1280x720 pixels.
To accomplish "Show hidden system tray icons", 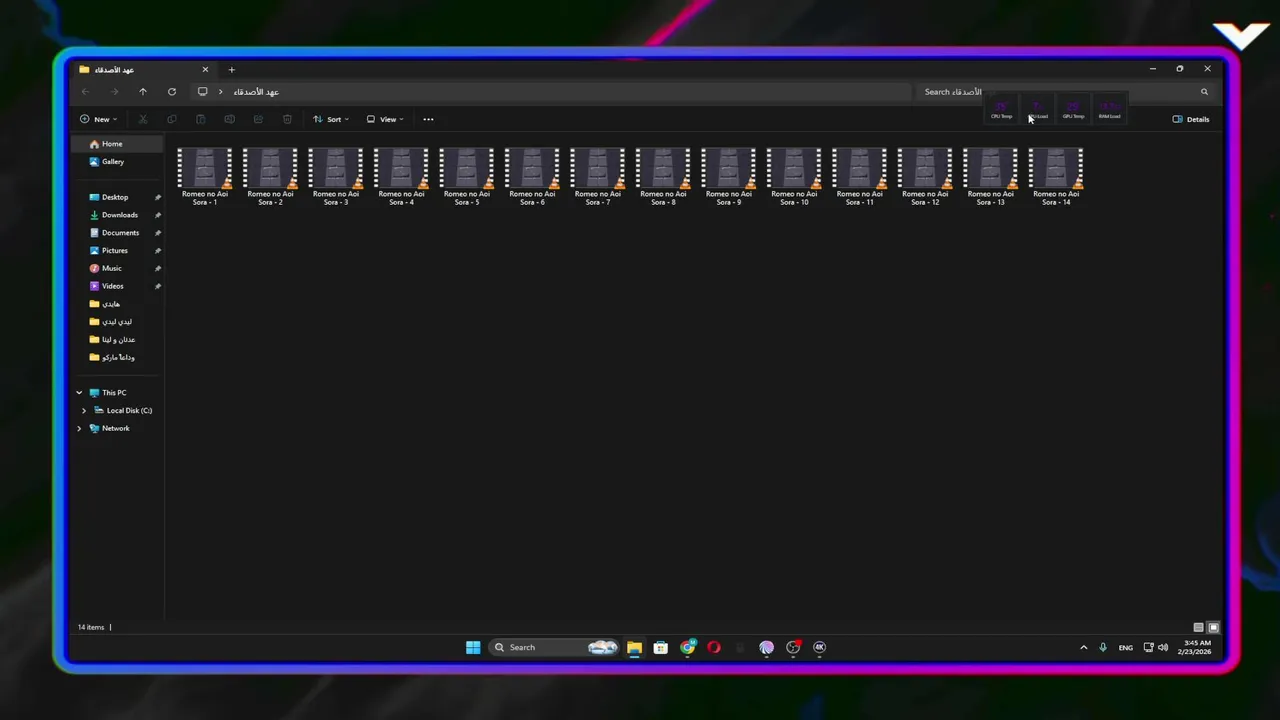I will pyautogui.click(x=1083, y=647).
